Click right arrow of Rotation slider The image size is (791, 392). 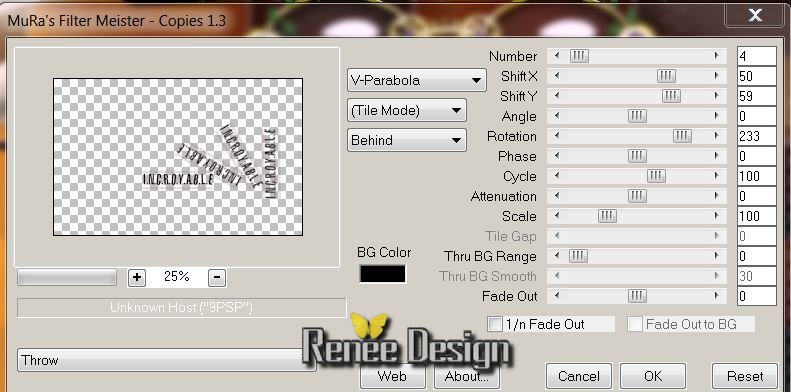pos(717,136)
